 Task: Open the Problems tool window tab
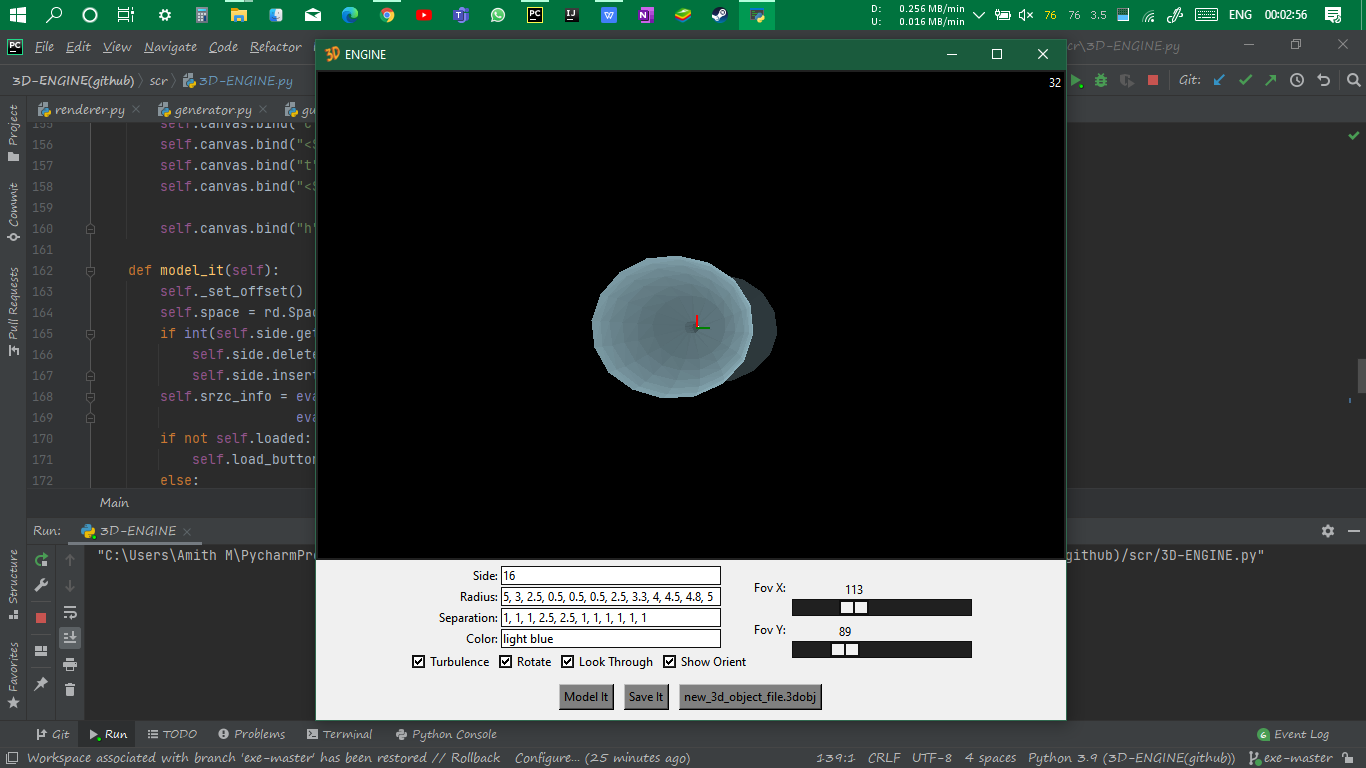251,734
